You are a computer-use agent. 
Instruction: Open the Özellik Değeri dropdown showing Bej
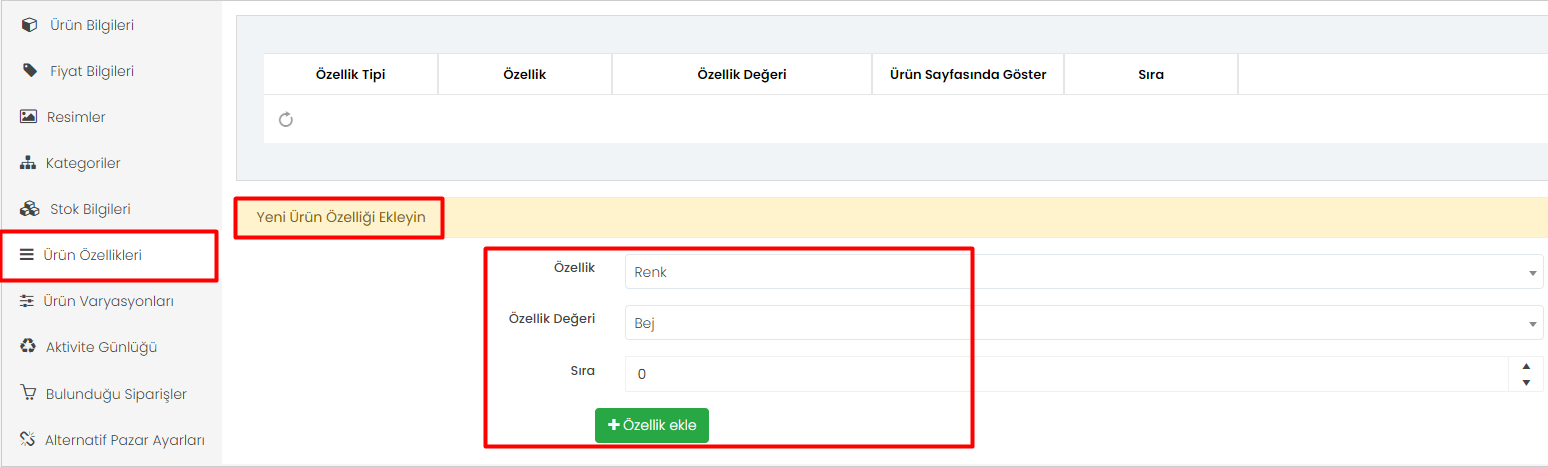coord(1084,323)
